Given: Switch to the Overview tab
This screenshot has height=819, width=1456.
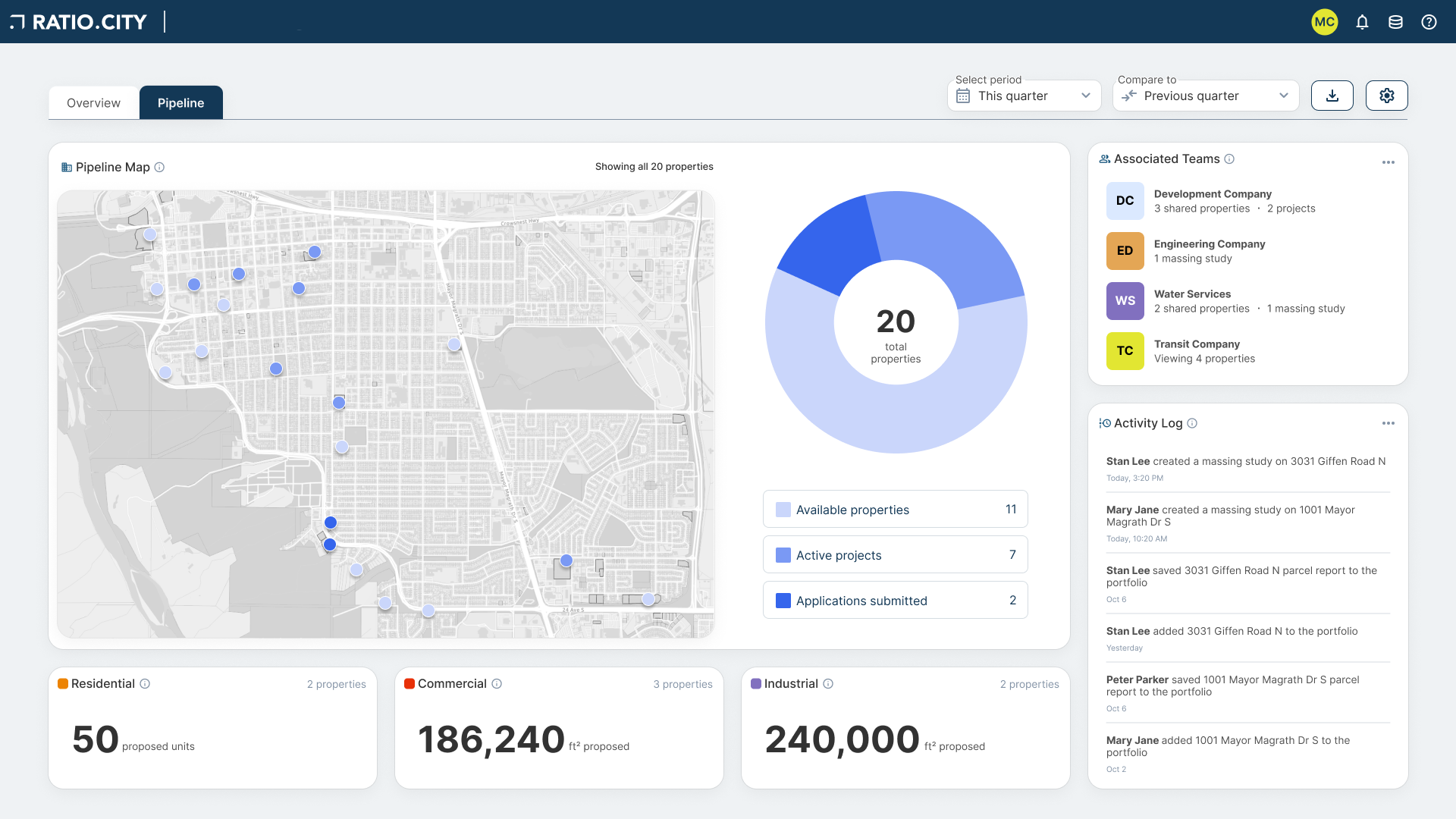Looking at the screenshot, I should [93, 103].
